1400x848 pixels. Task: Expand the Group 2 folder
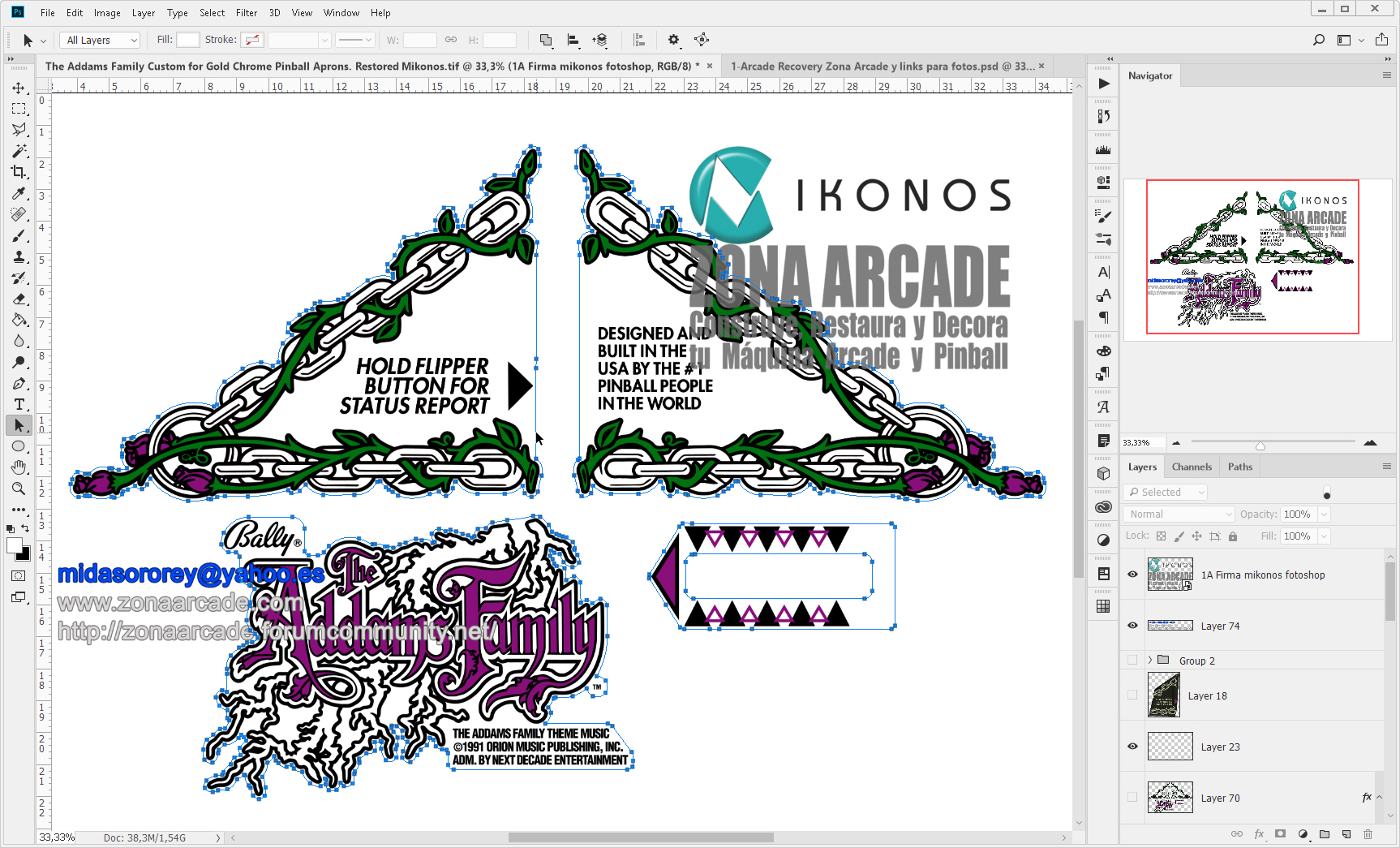[x=1150, y=661]
